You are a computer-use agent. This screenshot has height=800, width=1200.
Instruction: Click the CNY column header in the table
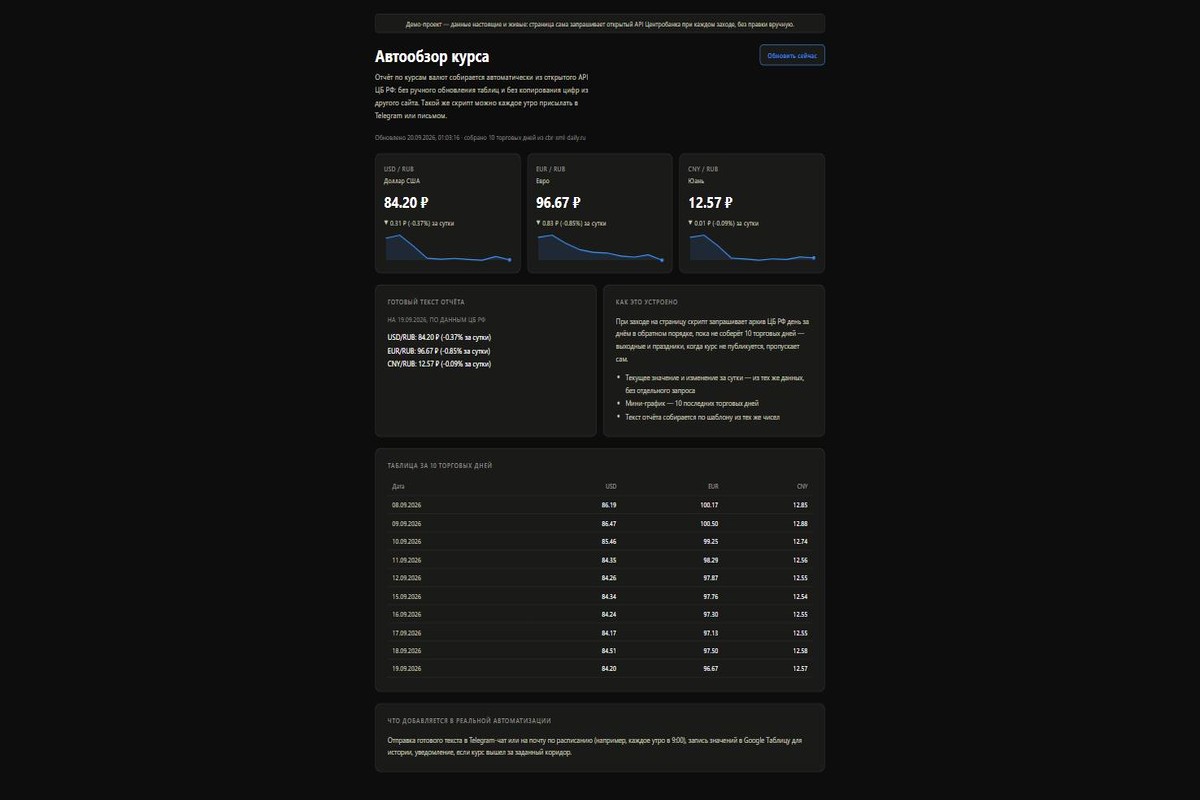point(802,486)
